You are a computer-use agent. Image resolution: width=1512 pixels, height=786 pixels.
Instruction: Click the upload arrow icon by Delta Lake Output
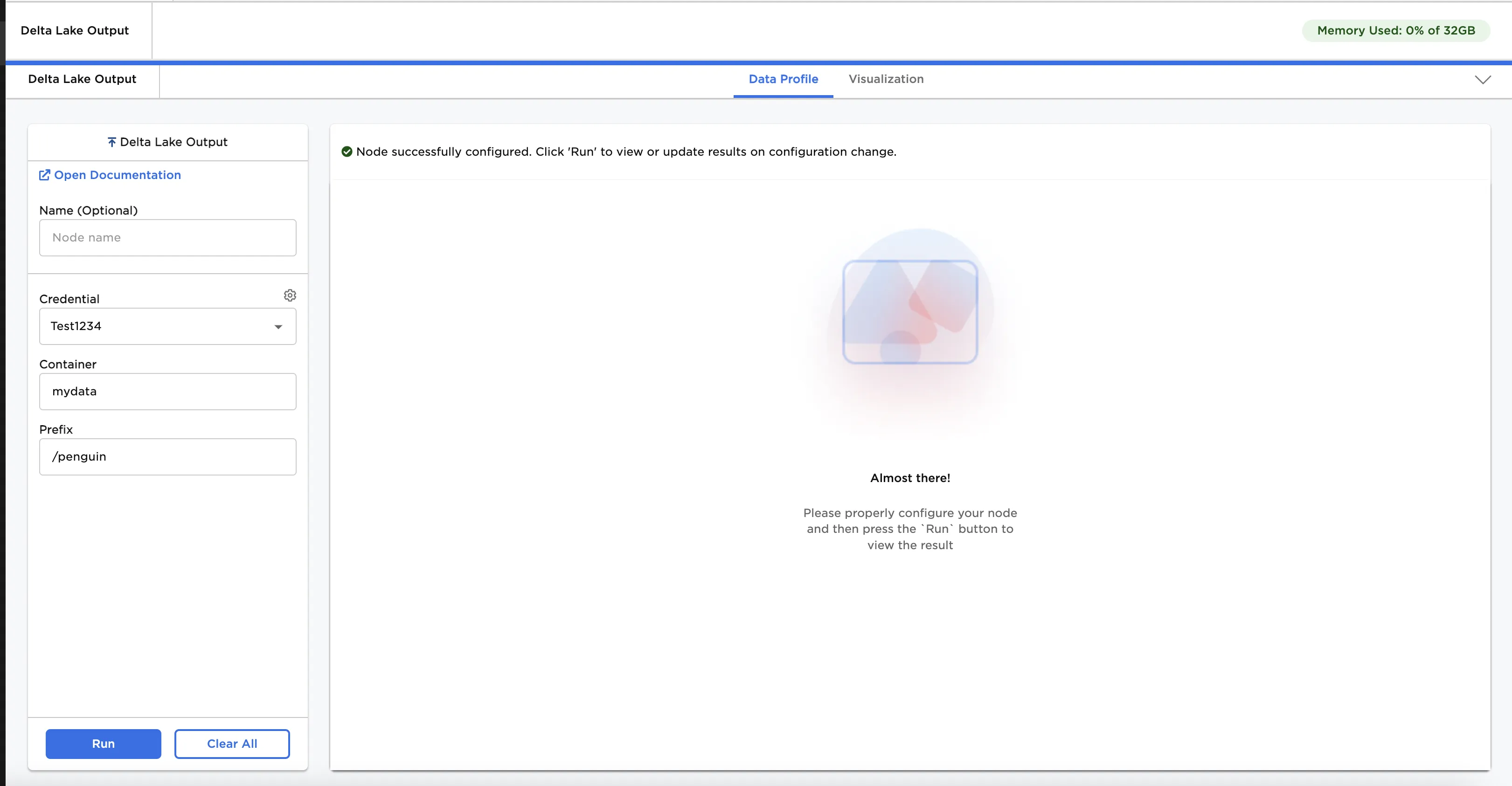(111, 142)
